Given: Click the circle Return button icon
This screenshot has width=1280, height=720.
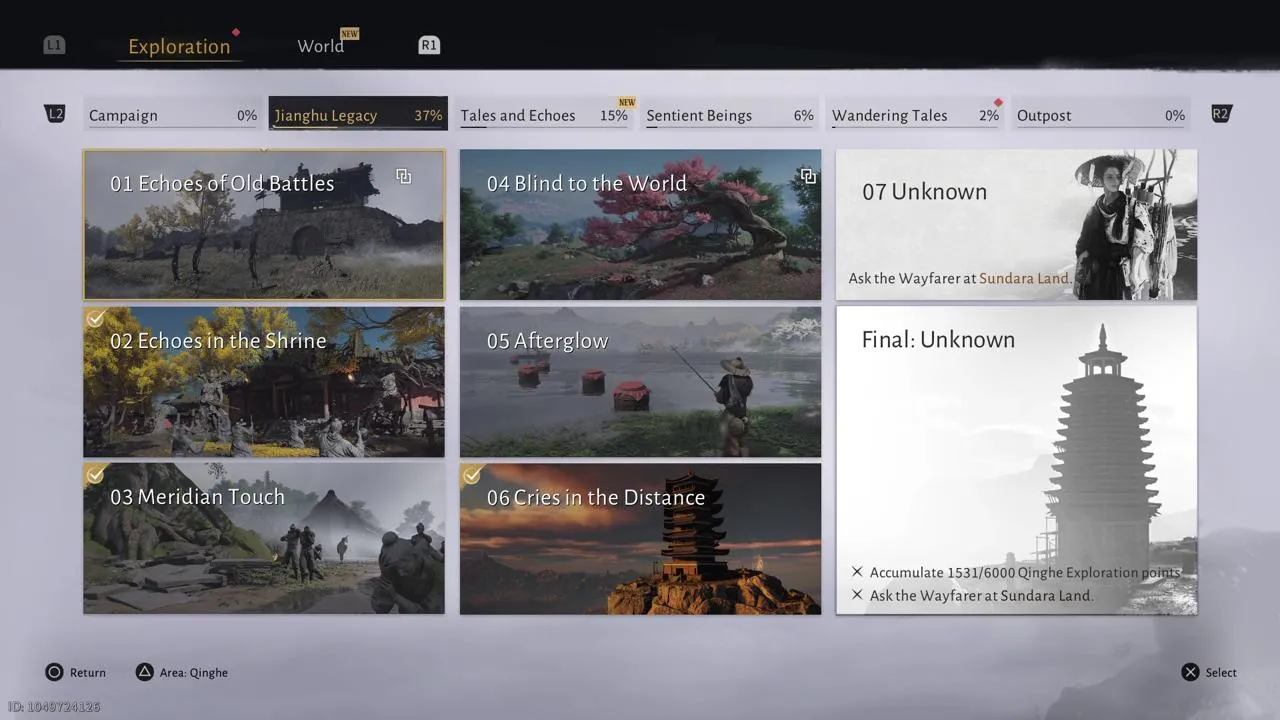Looking at the screenshot, I should coord(54,672).
